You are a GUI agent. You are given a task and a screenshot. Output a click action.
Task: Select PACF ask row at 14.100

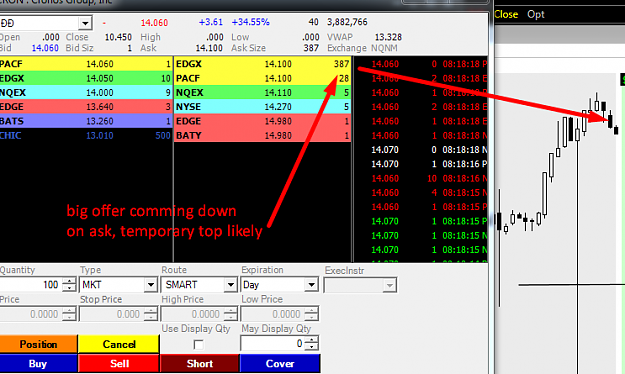[x=262, y=78]
